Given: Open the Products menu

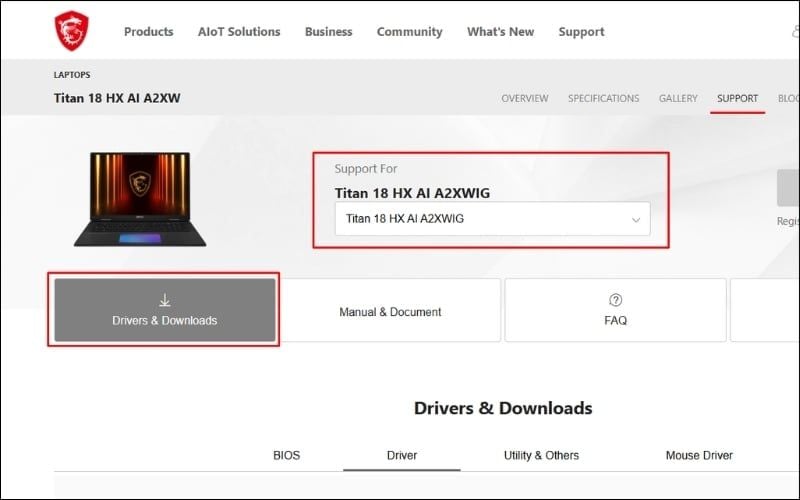Looking at the screenshot, I should (148, 32).
